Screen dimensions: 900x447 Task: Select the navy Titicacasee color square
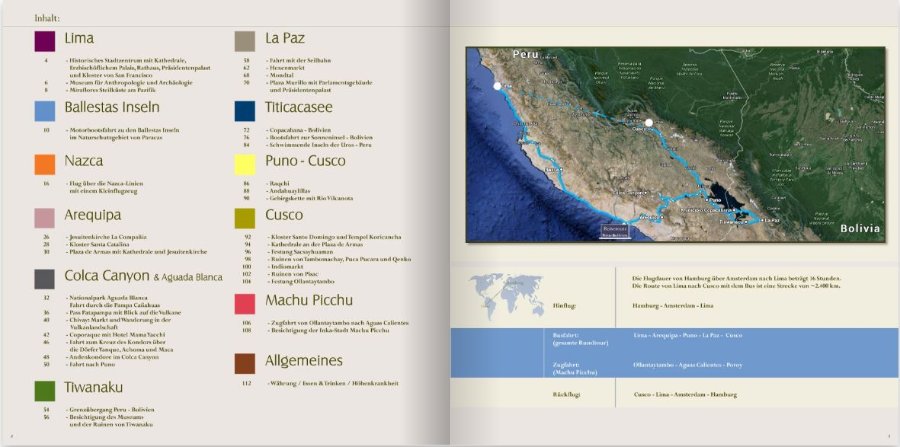pyautogui.click(x=245, y=111)
